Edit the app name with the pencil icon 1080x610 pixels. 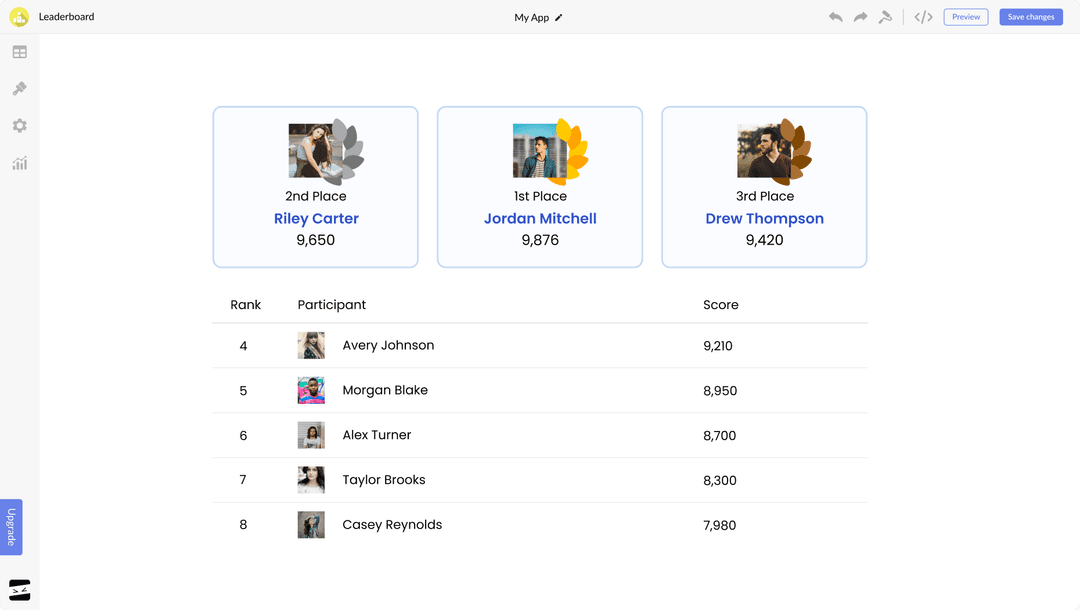tap(560, 17)
